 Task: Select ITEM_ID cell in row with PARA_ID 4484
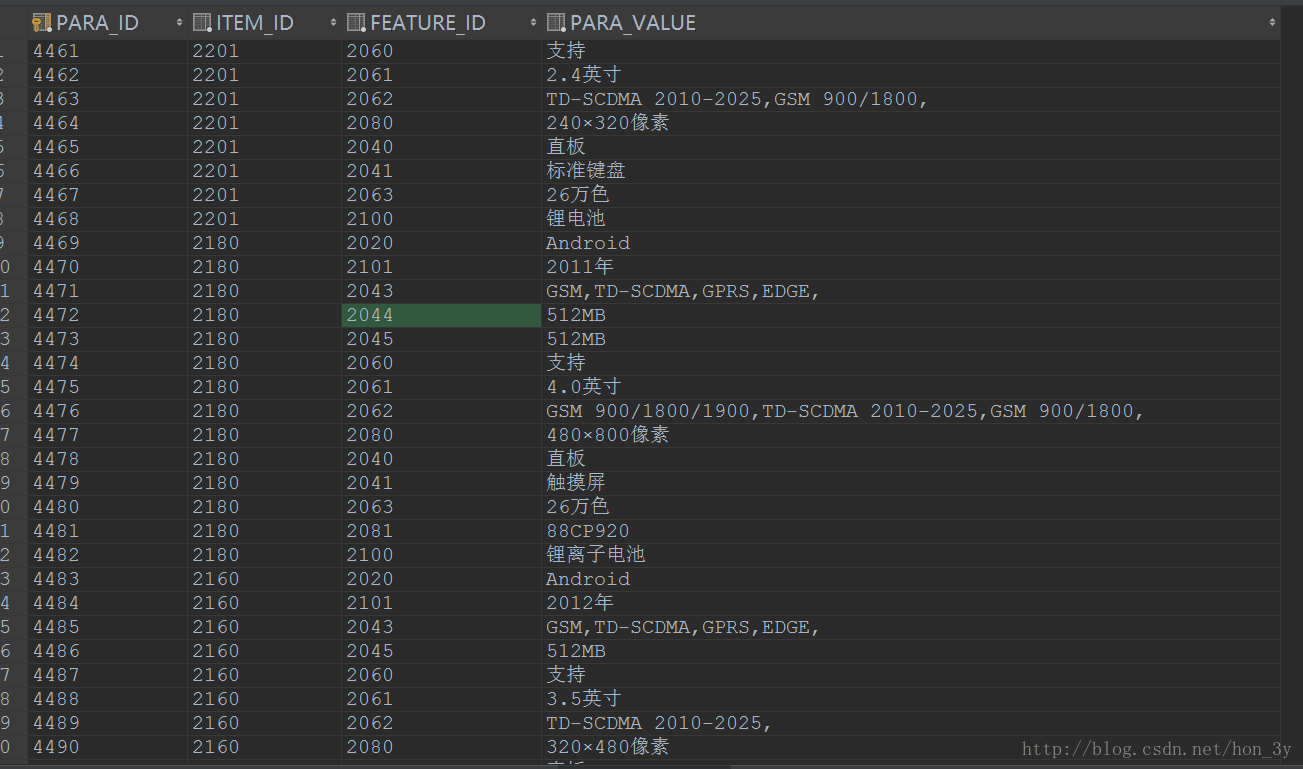point(264,603)
